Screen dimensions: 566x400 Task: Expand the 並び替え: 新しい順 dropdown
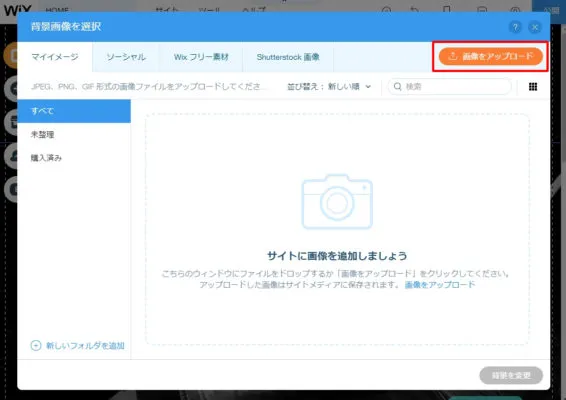(329, 87)
